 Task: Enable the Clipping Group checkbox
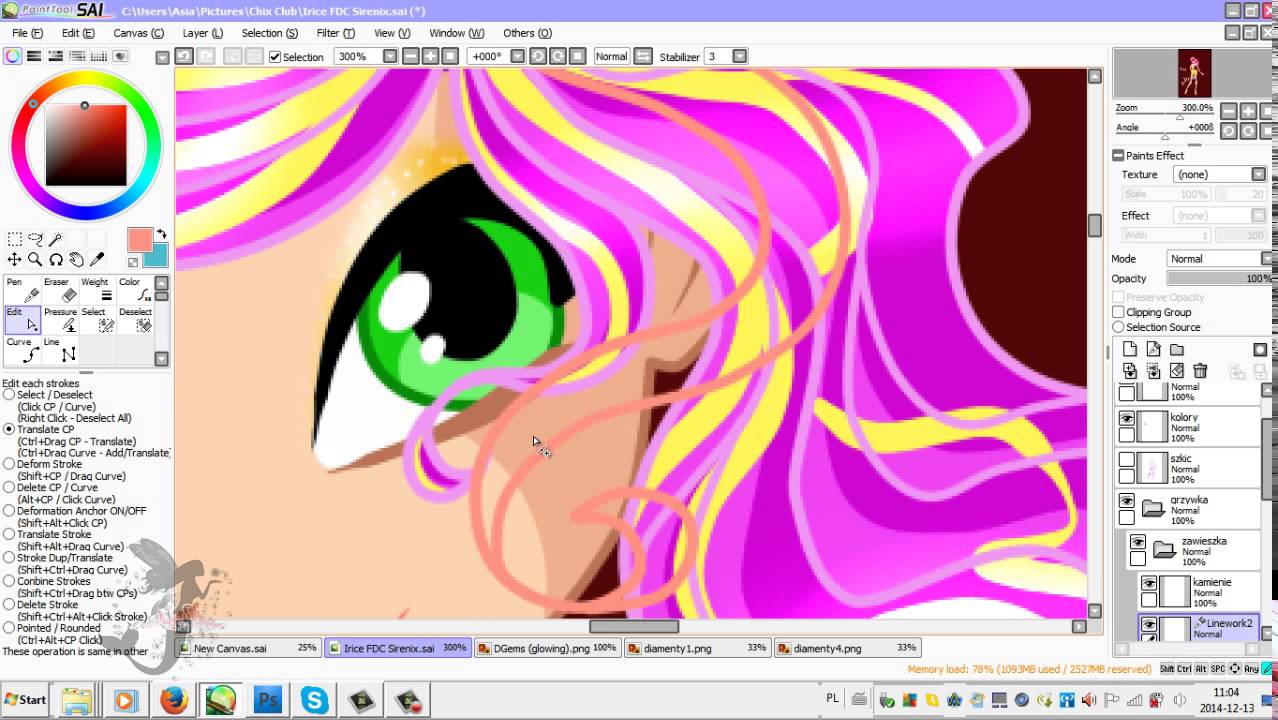[x=1118, y=312]
